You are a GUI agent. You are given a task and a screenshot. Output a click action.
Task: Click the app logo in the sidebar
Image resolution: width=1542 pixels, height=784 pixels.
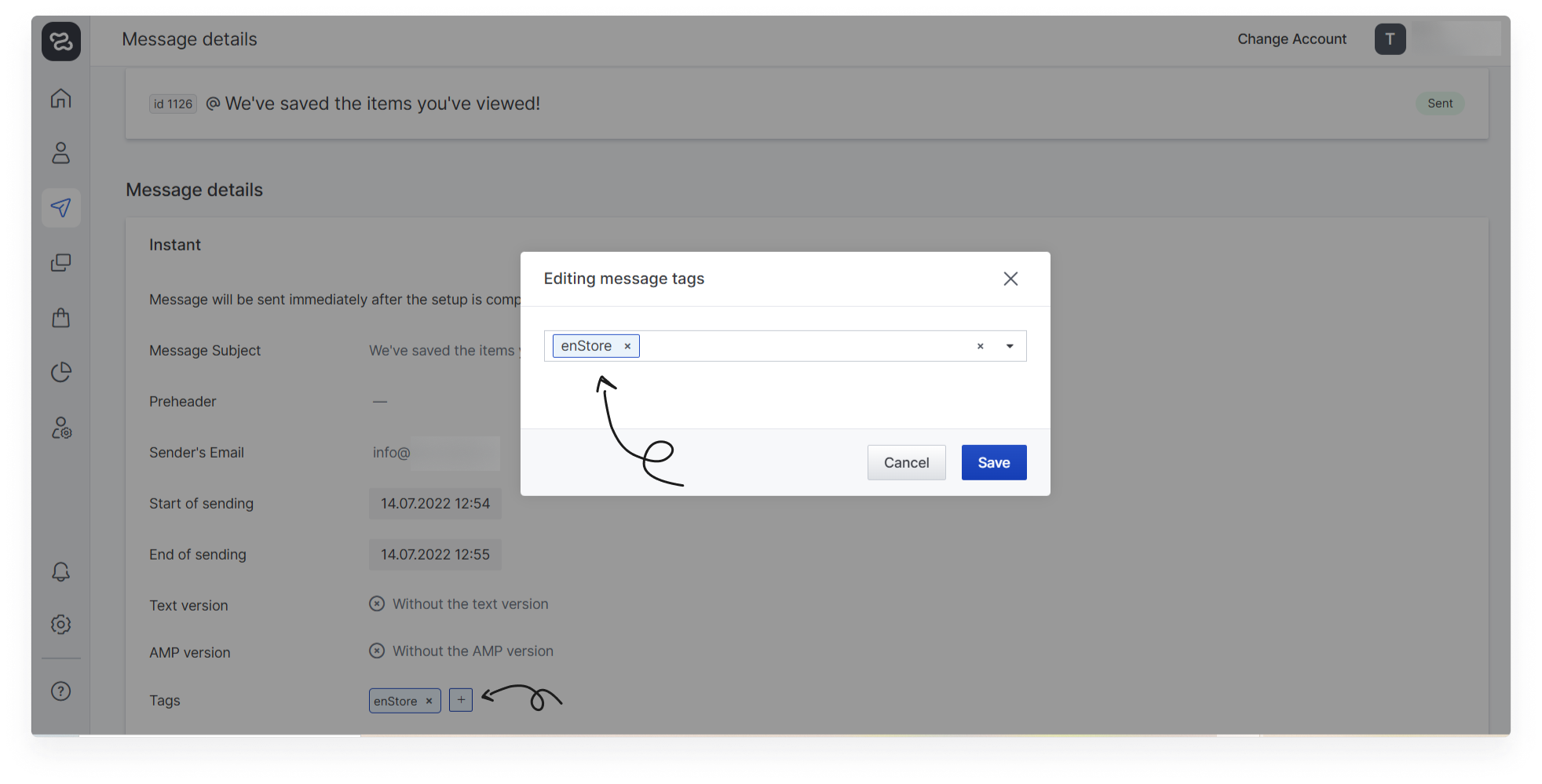61,41
